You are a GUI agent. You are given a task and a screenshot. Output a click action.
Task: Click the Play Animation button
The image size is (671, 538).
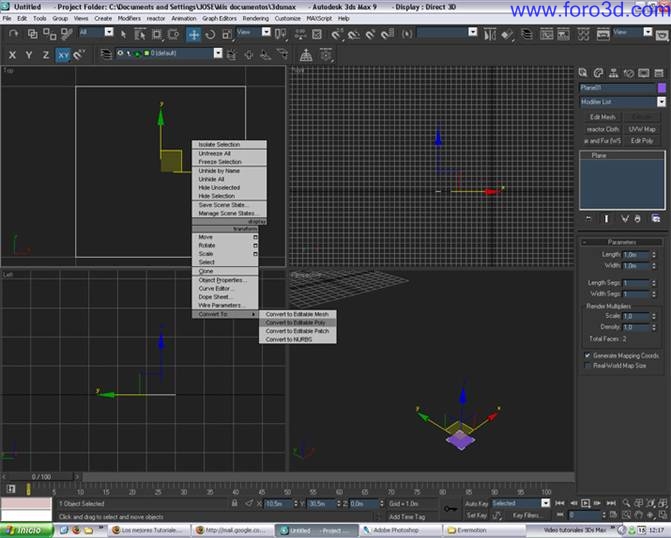pos(585,503)
